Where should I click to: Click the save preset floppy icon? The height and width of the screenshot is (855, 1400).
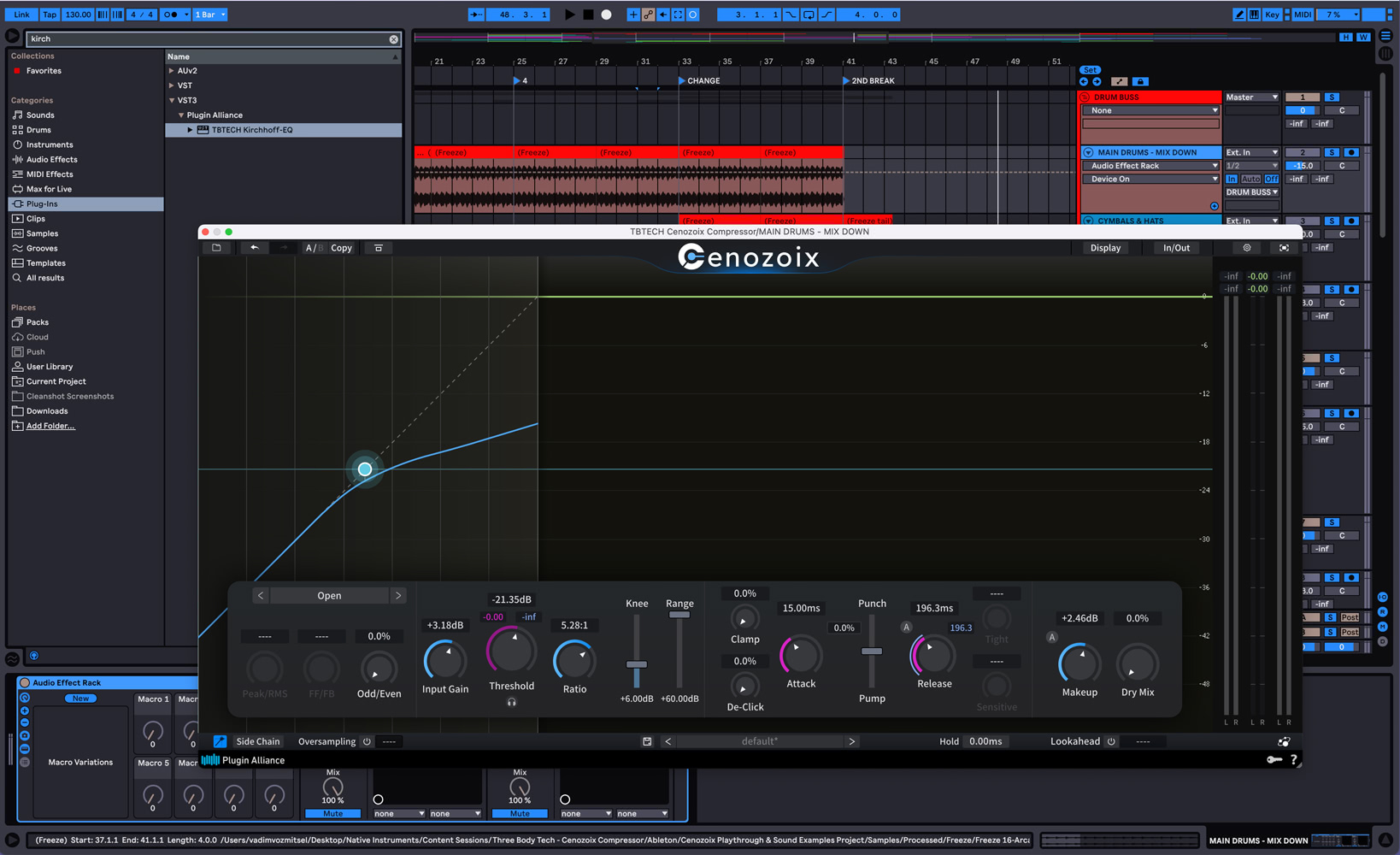(647, 741)
